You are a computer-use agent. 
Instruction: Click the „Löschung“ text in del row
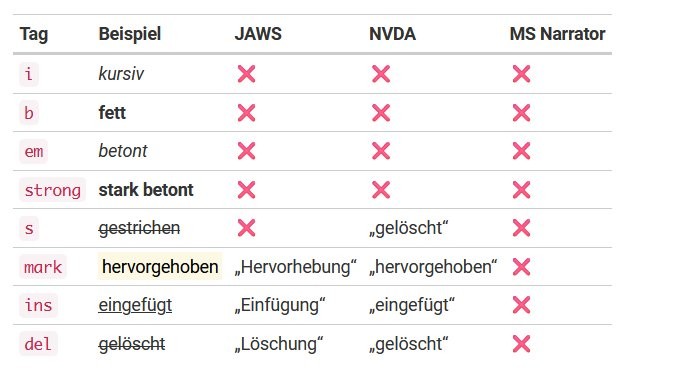pos(278,344)
